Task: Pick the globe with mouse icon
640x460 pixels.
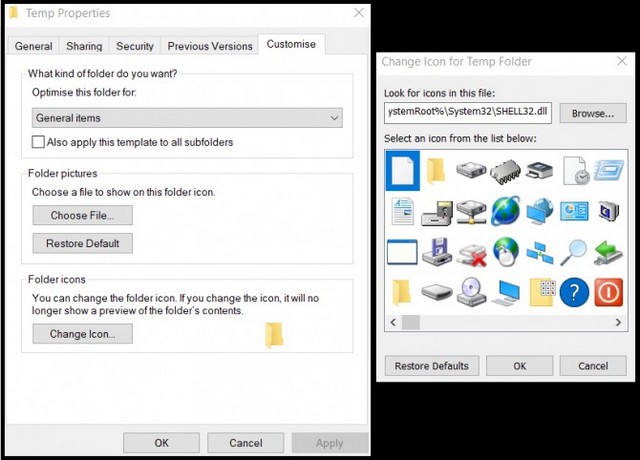Action: tap(505, 252)
